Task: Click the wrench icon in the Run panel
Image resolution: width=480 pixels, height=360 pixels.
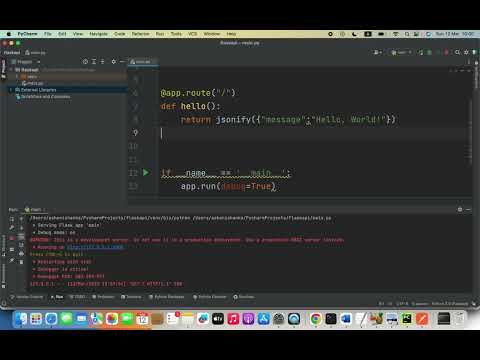Action: [x=12, y=227]
